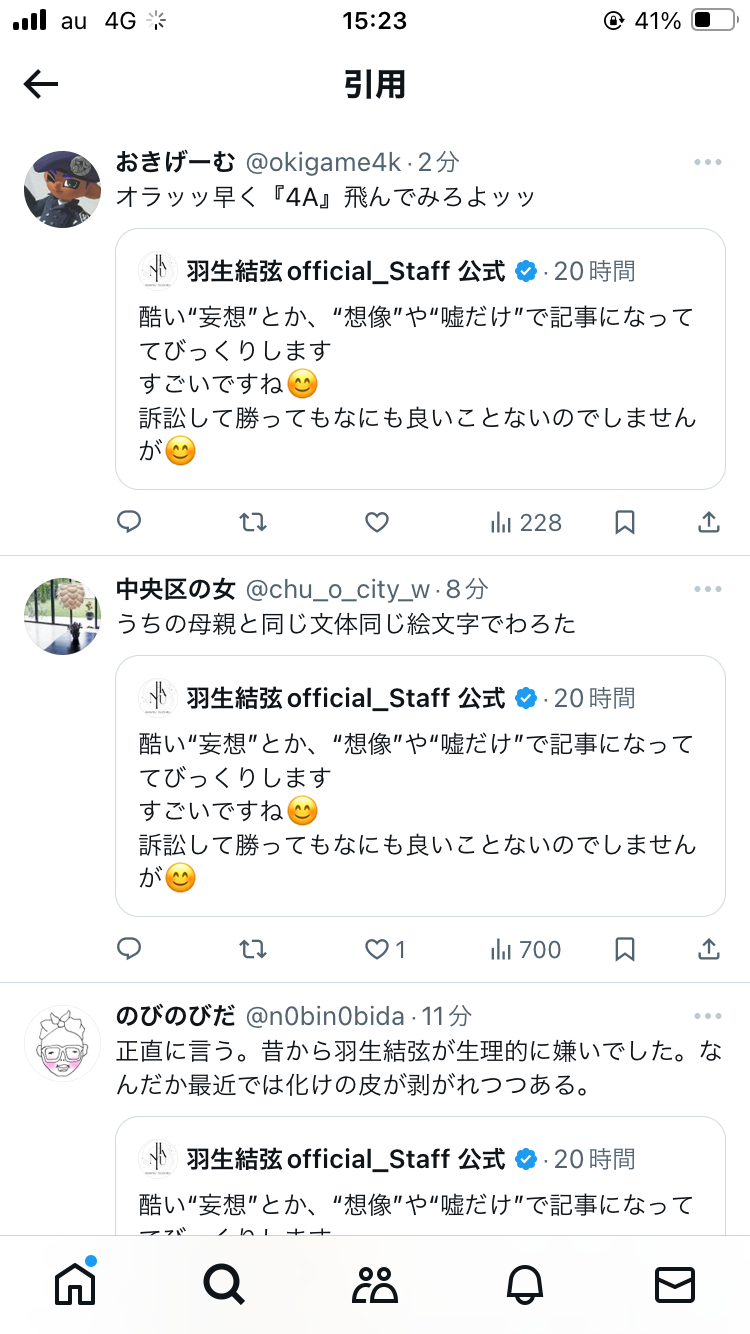Open the Communities tab
The width and height of the screenshot is (750, 1334).
coord(375,1284)
